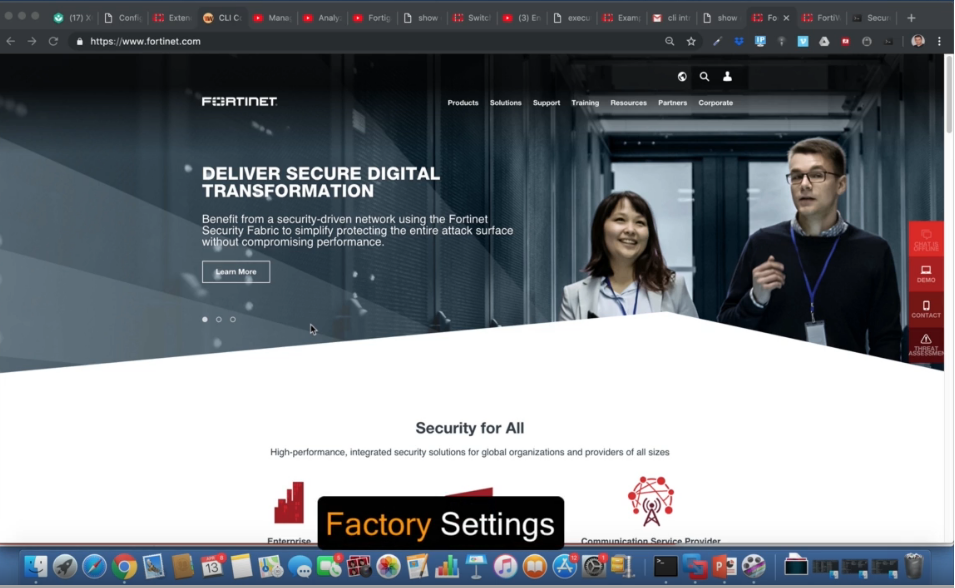Select the first carousel slide dot

(x=205, y=319)
